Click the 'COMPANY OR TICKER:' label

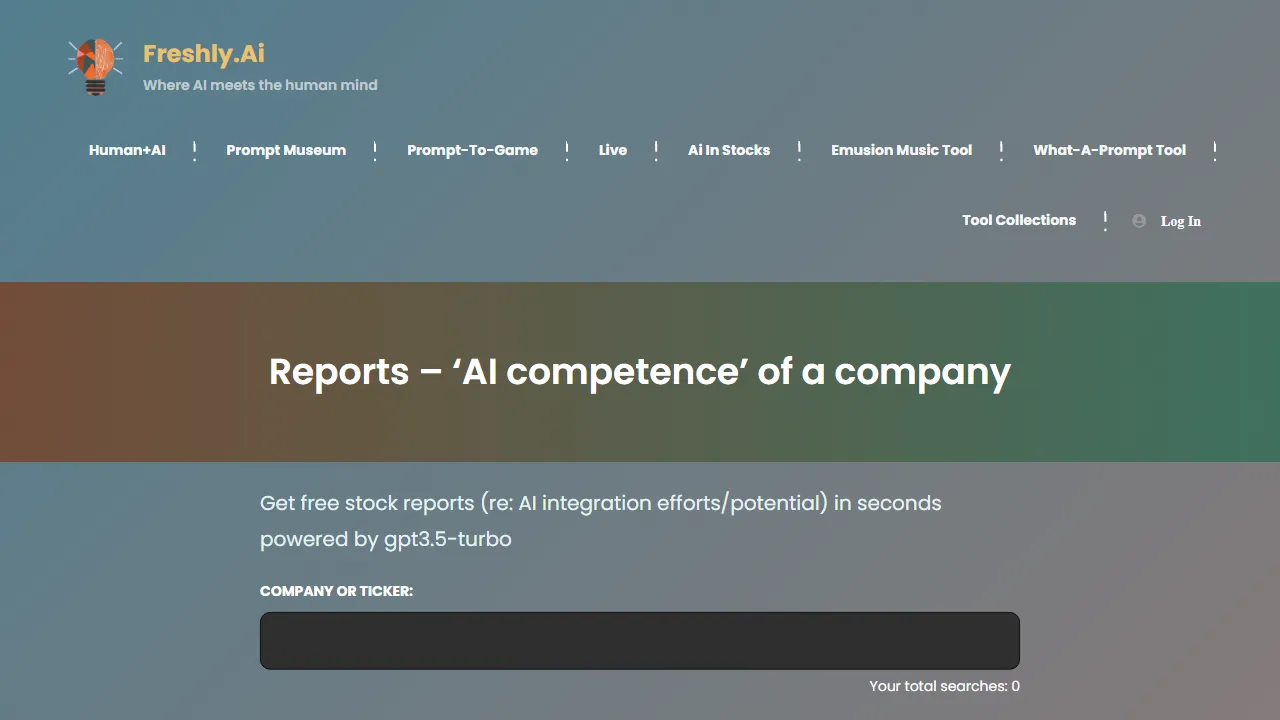pos(336,591)
